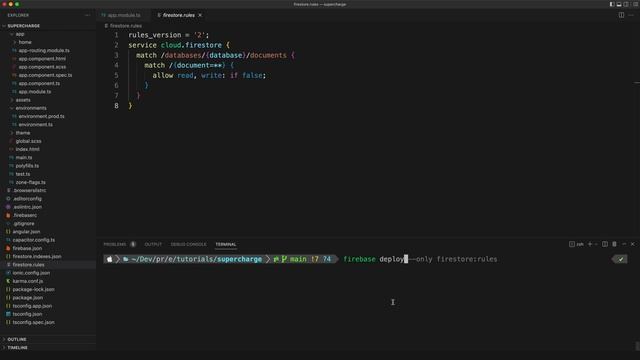This screenshot has width=640, height=360.
Task: Open angular.json file
Action: tap(26, 231)
